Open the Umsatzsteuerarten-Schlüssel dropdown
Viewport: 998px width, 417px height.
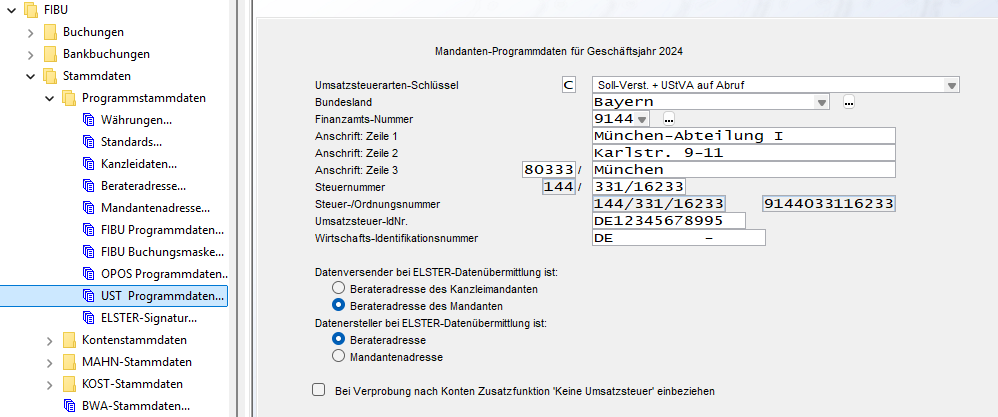[x=951, y=85]
